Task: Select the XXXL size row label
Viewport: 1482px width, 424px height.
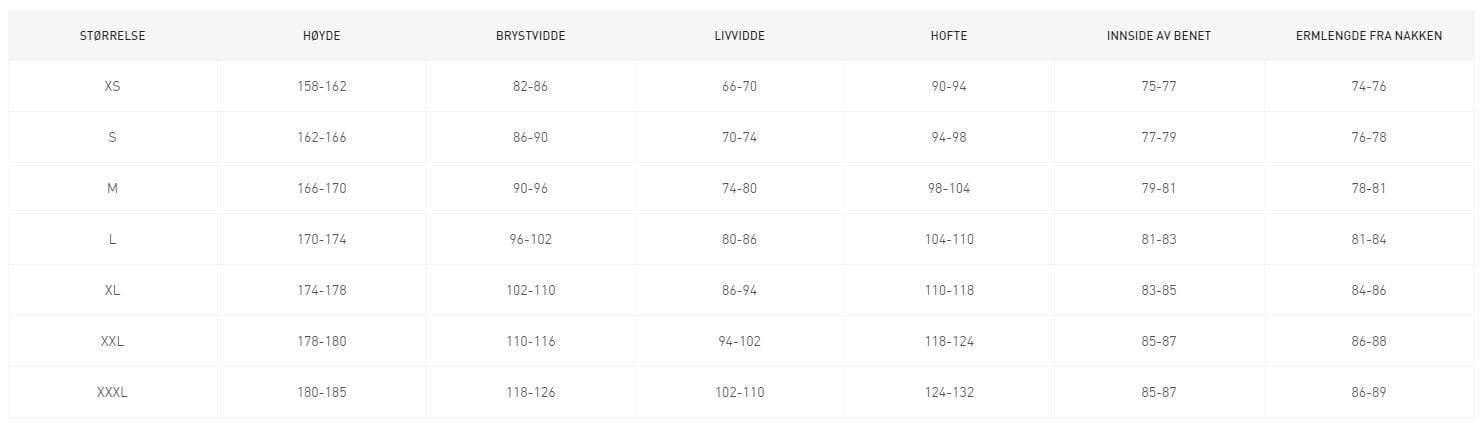Action: click(112, 393)
